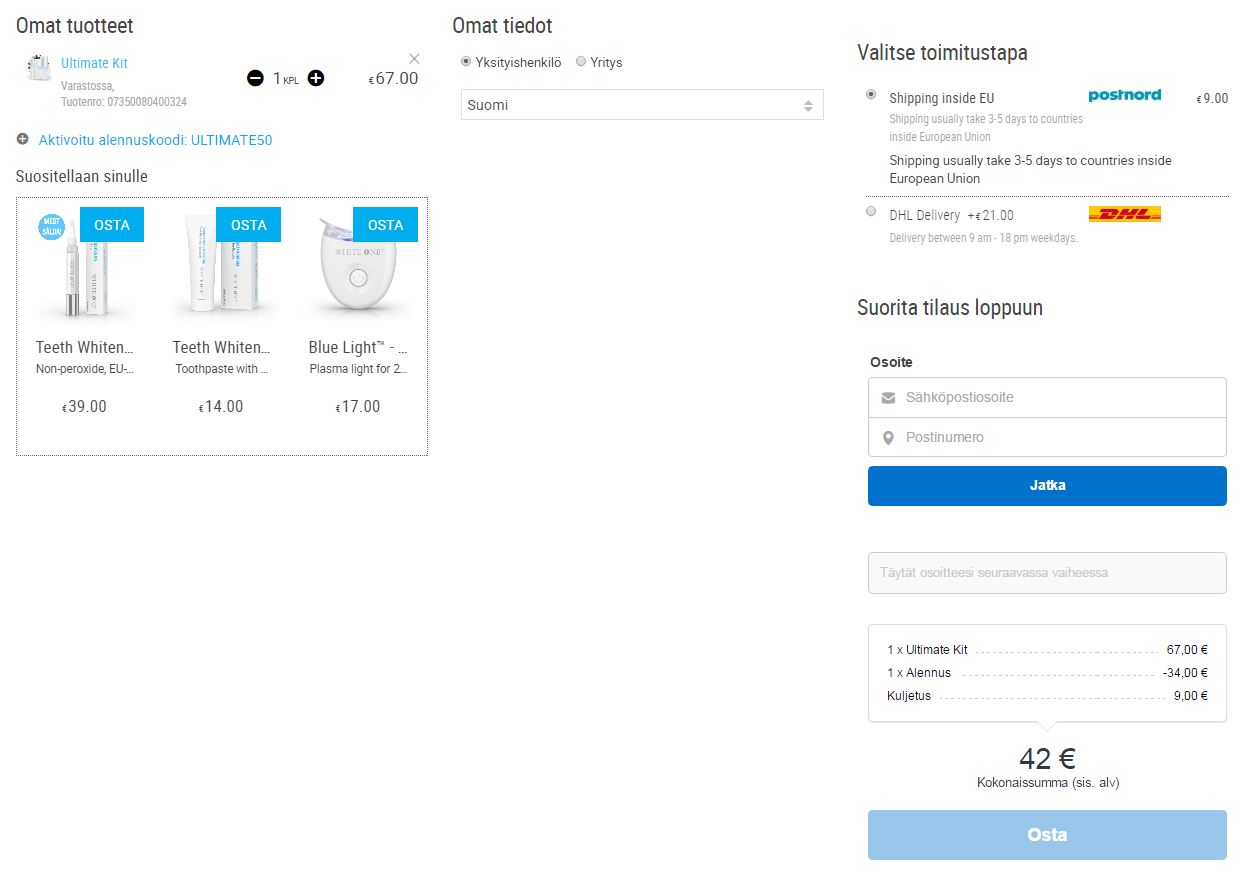The width and height of the screenshot is (1252, 874).
Task: Open the Suomi country dropdown
Action: pos(641,105)
